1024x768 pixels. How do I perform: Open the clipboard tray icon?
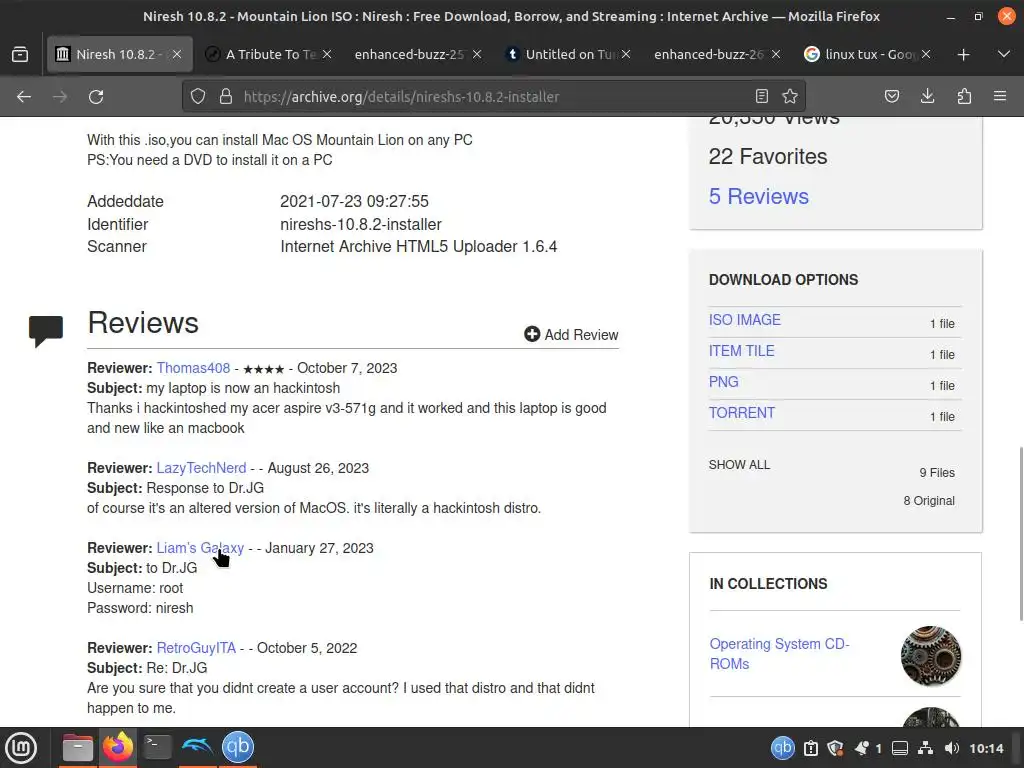(810, 748)
